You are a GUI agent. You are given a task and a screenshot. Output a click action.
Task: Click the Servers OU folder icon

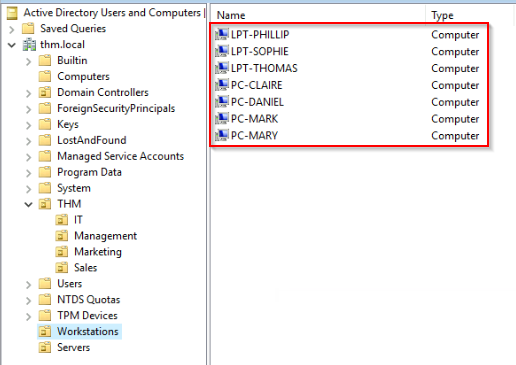pyautogui.click(x=45, y=347)
